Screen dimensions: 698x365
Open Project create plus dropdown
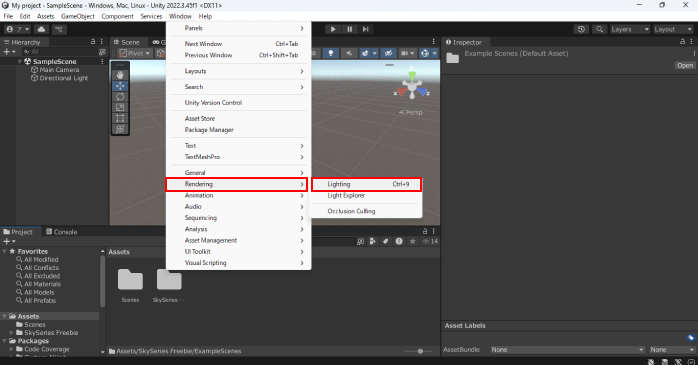tap(9, 241)
